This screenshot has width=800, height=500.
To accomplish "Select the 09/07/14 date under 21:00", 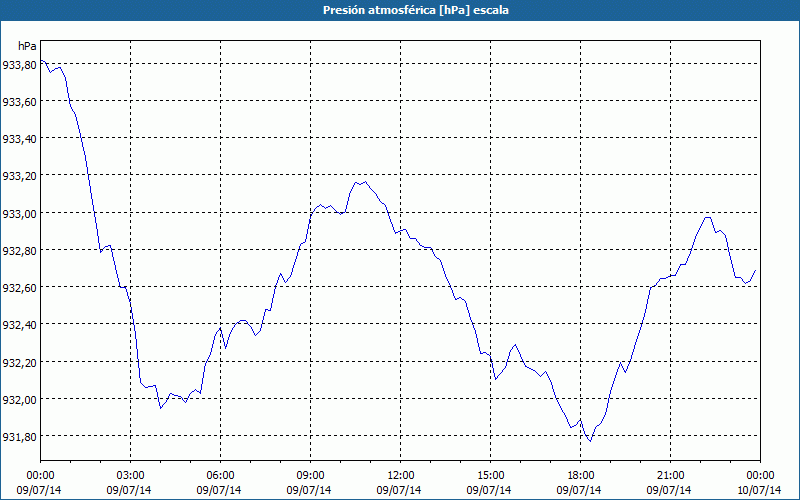I will point(669,490).
